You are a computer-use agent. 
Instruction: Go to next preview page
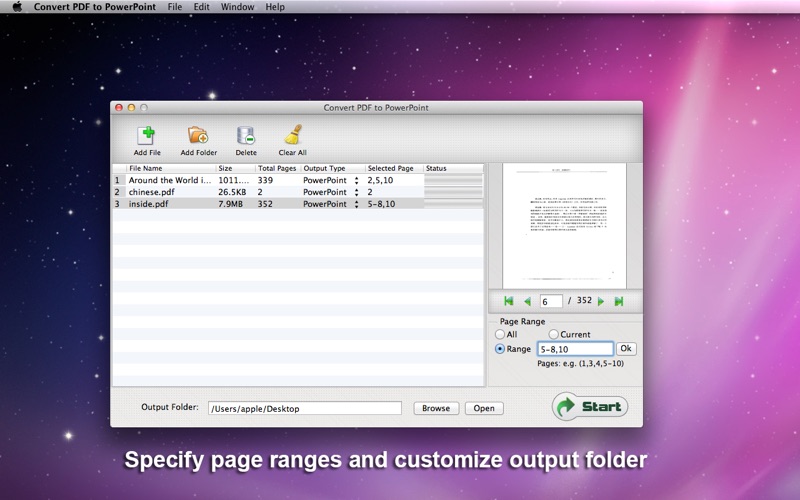601,302
